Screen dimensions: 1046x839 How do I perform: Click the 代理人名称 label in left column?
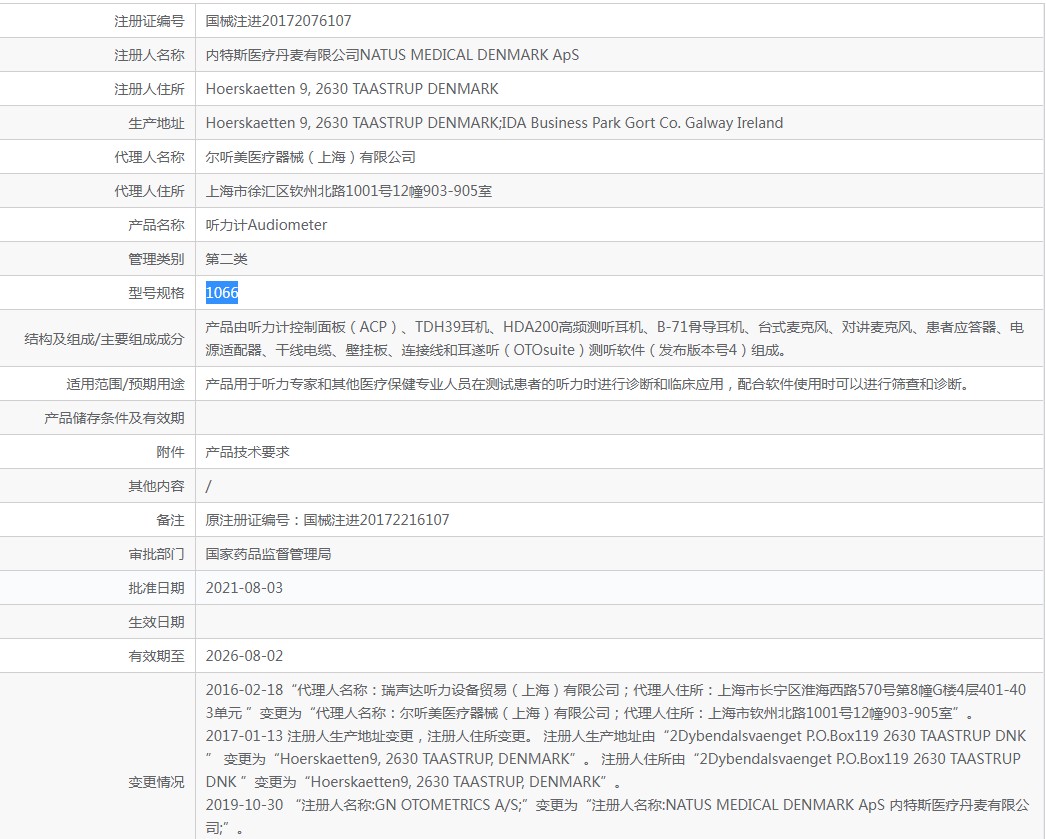pos(149,157)
